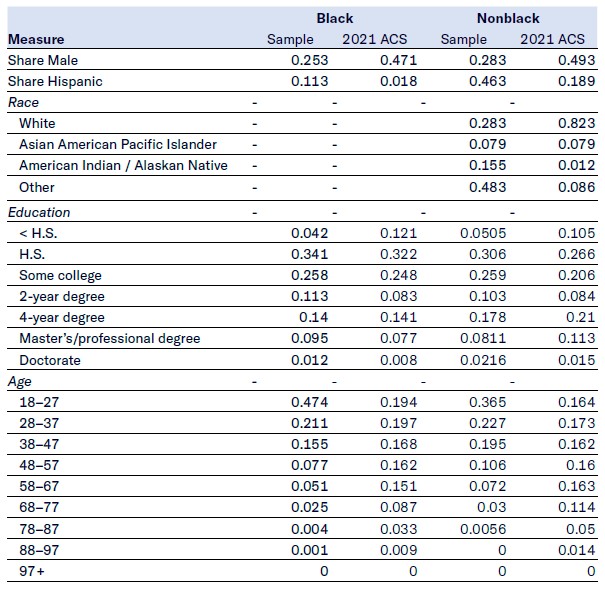Click the 'Age' section heading
Screen dimensions: 605x589
point(19,381)
